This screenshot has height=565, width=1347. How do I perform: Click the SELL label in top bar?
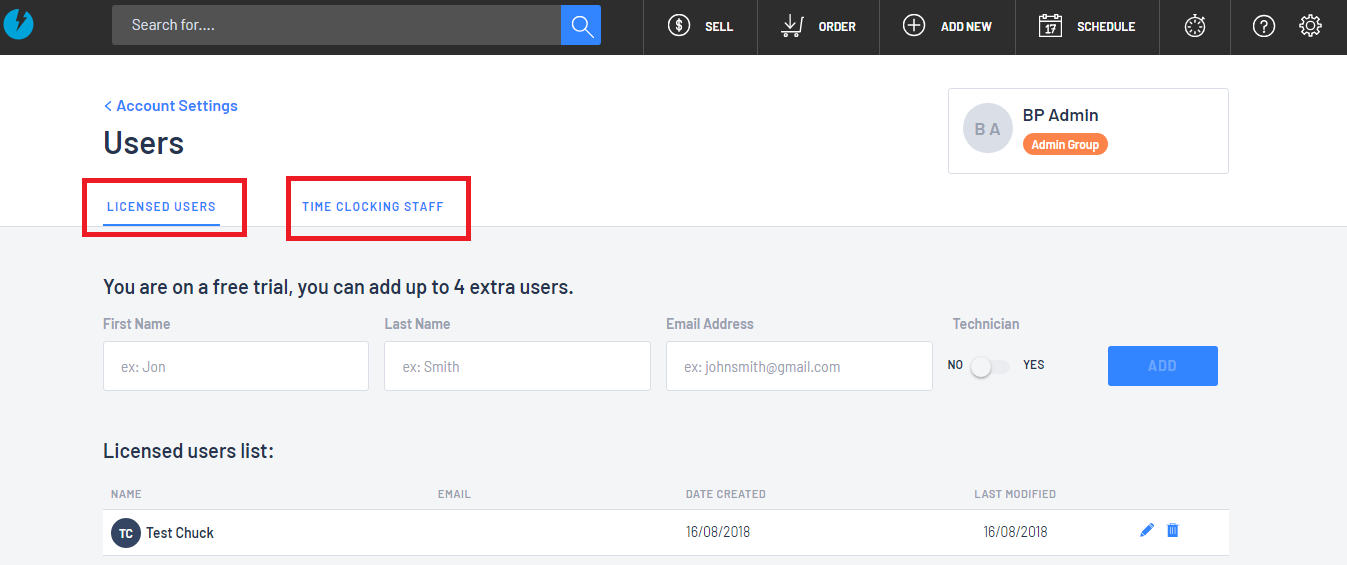719,27
